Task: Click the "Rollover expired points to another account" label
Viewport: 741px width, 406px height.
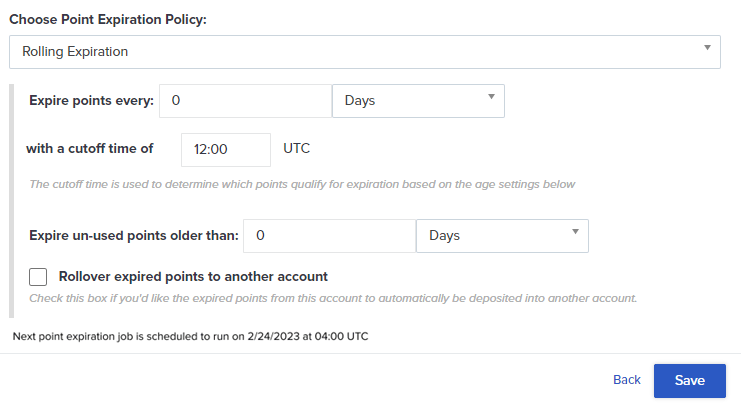Action: pos(193,276)
